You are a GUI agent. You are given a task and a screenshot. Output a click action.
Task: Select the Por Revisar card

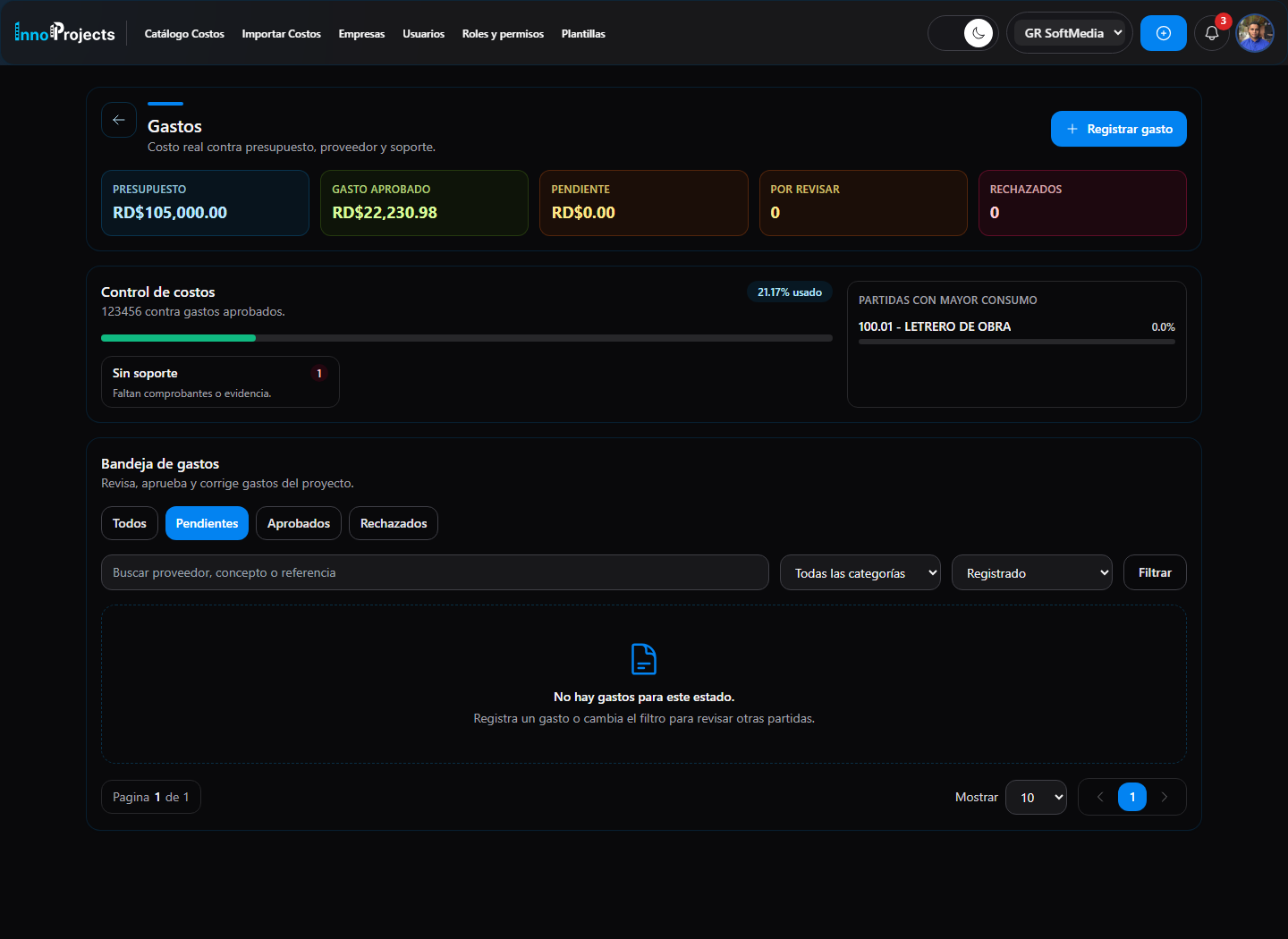(x=863, y=203)
